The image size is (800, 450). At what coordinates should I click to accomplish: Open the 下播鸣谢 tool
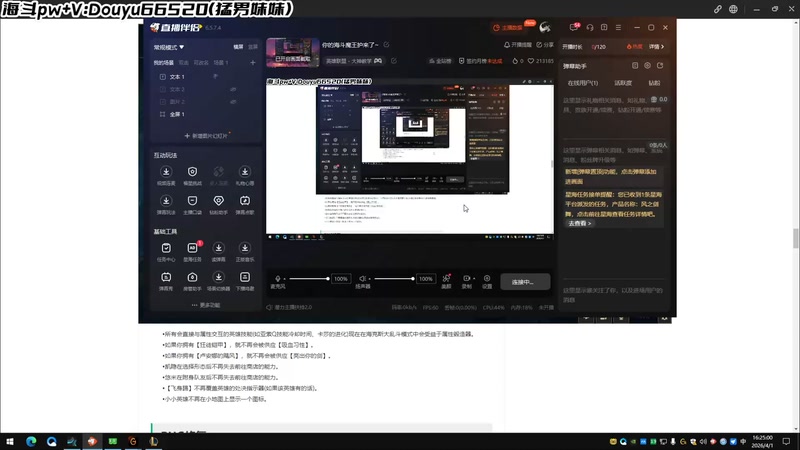(x=245, y=281)
